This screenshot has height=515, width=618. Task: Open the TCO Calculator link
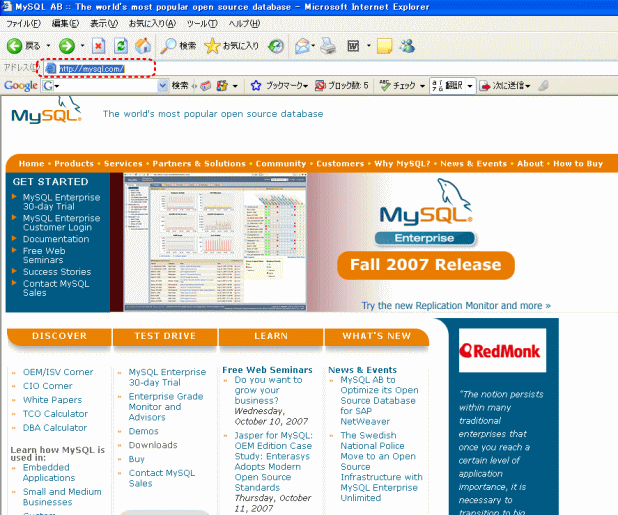(x=55, y=414)
